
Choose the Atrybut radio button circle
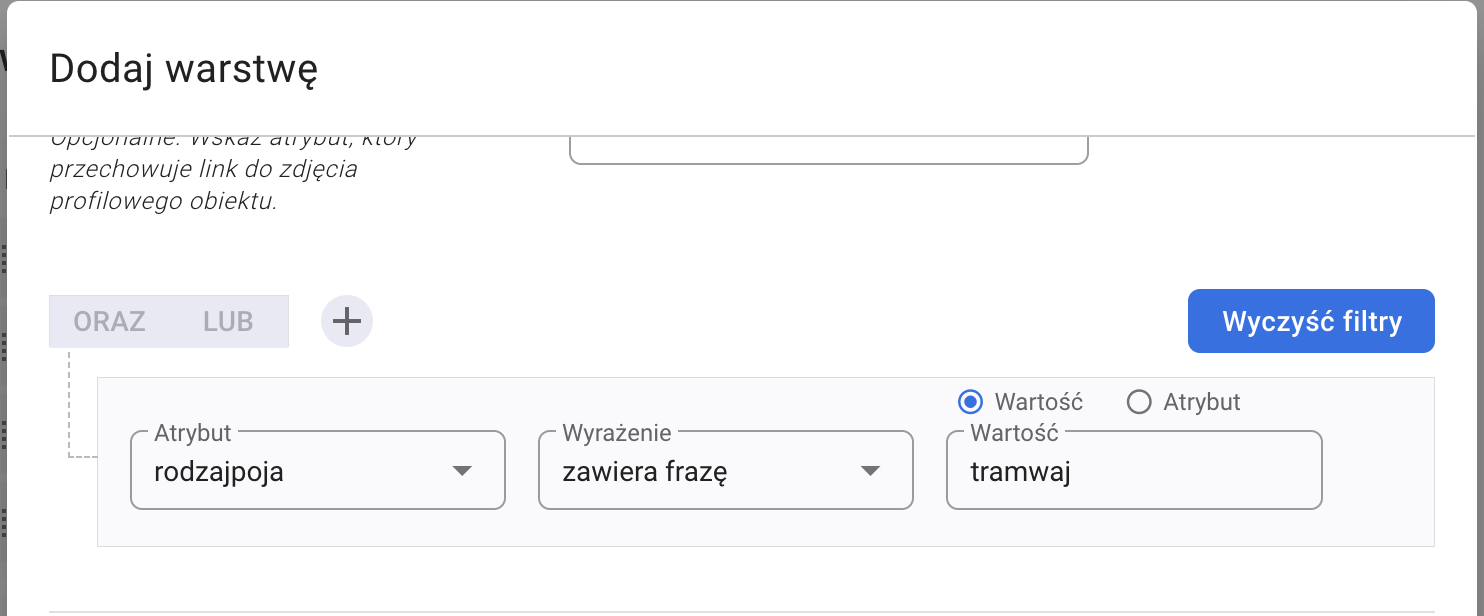pyautogui.click(x=1138, y=402)
